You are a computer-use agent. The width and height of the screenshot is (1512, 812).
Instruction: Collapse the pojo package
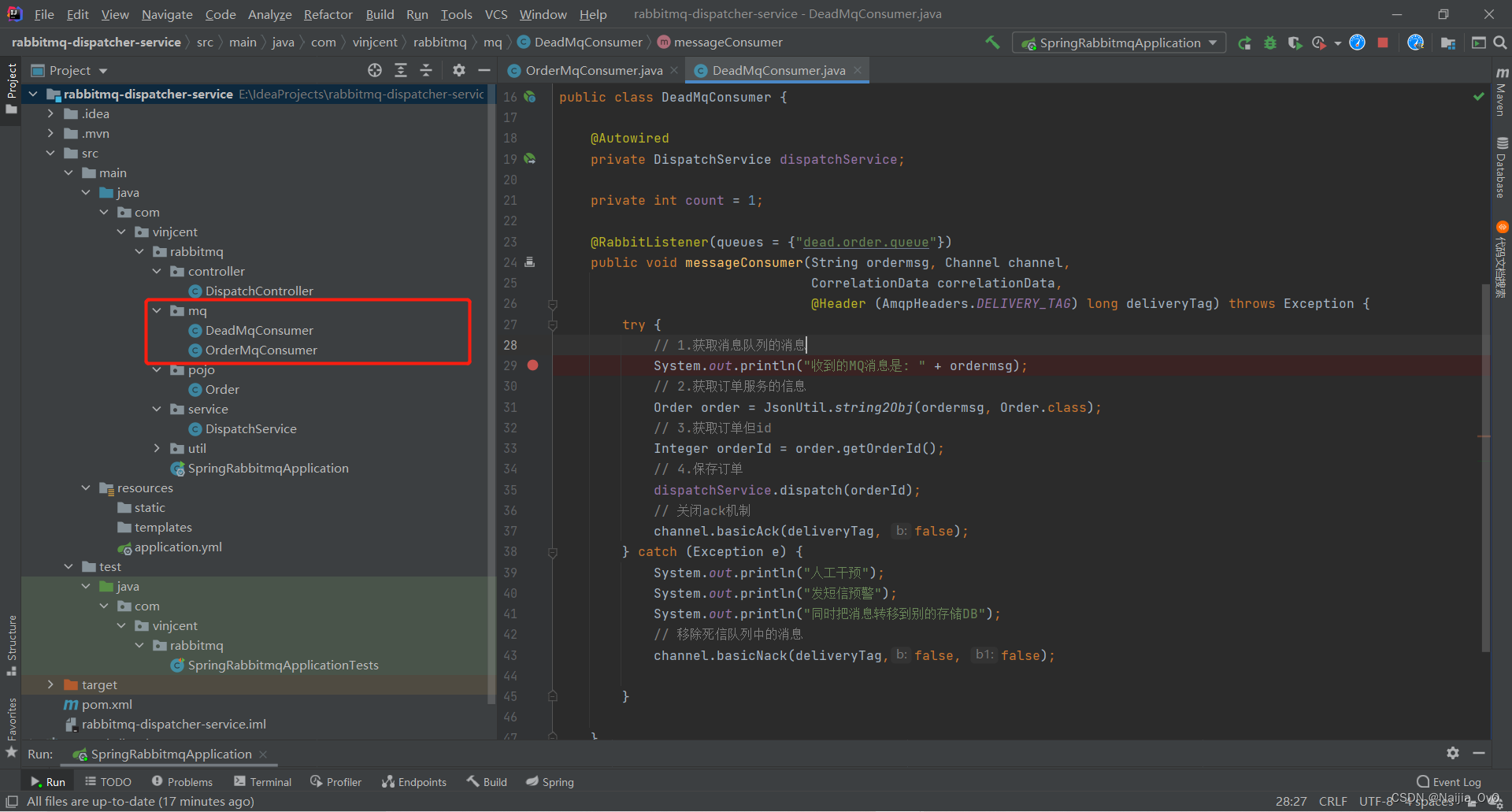[x=157, y=369]
